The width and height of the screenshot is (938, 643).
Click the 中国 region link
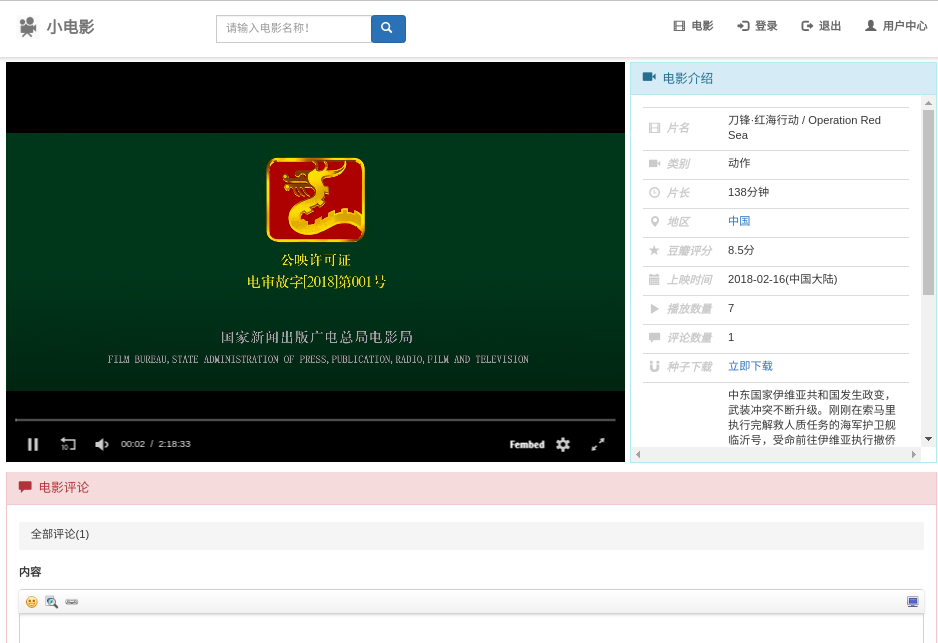[x=739, y=221]
